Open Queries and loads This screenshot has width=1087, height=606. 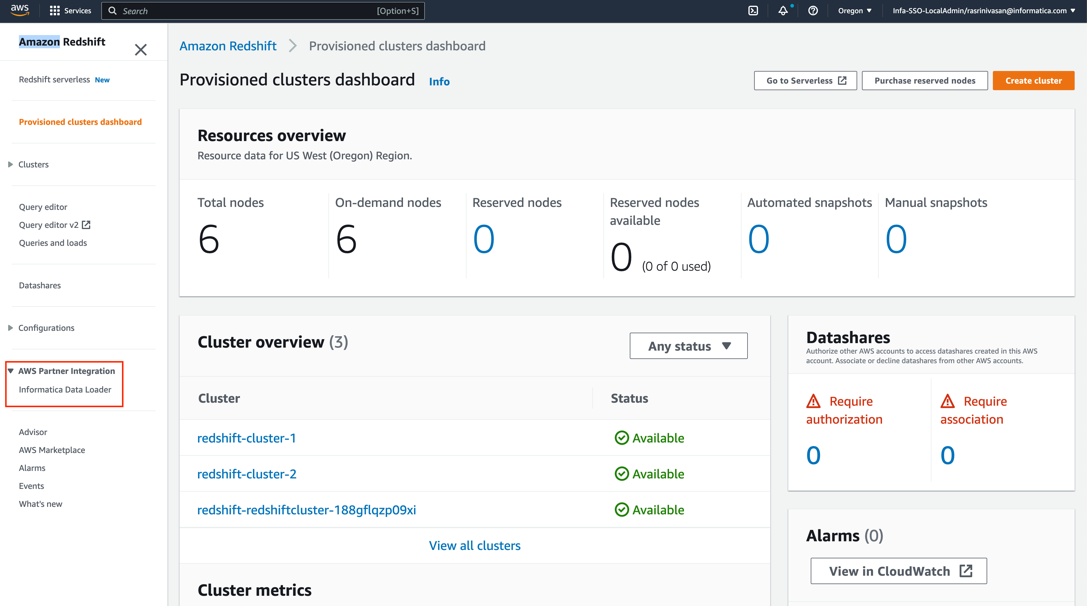[53, 243]
